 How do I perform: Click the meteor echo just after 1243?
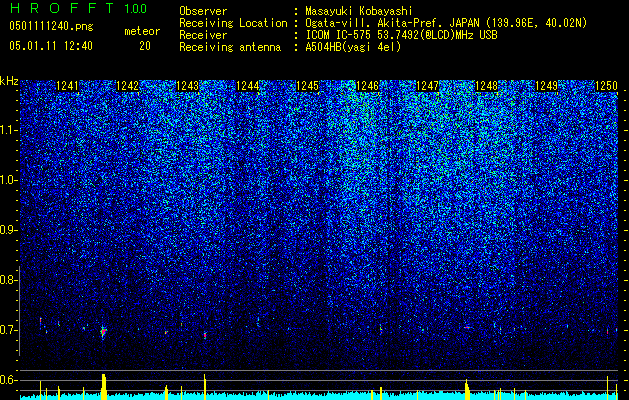205,335
